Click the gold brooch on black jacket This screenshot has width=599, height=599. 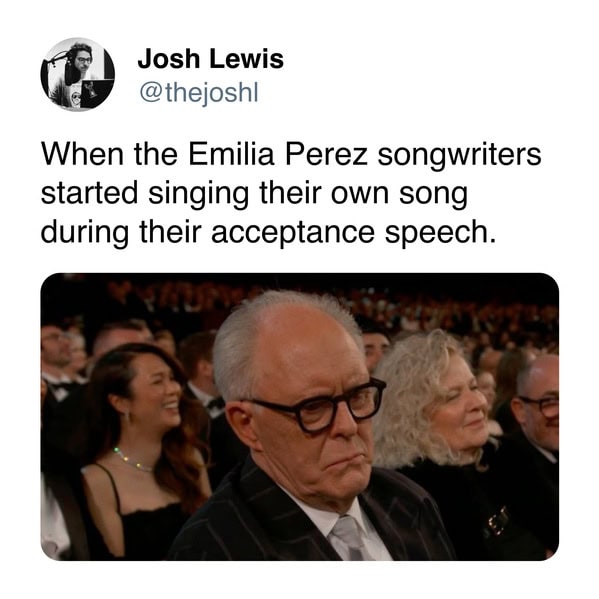click(x=495, y=521)
